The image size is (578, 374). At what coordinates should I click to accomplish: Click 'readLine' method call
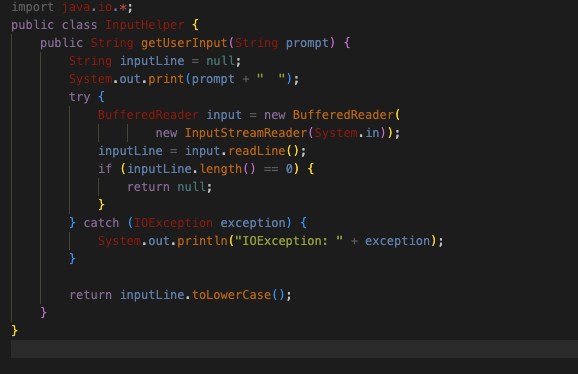(x=257, y=151)
